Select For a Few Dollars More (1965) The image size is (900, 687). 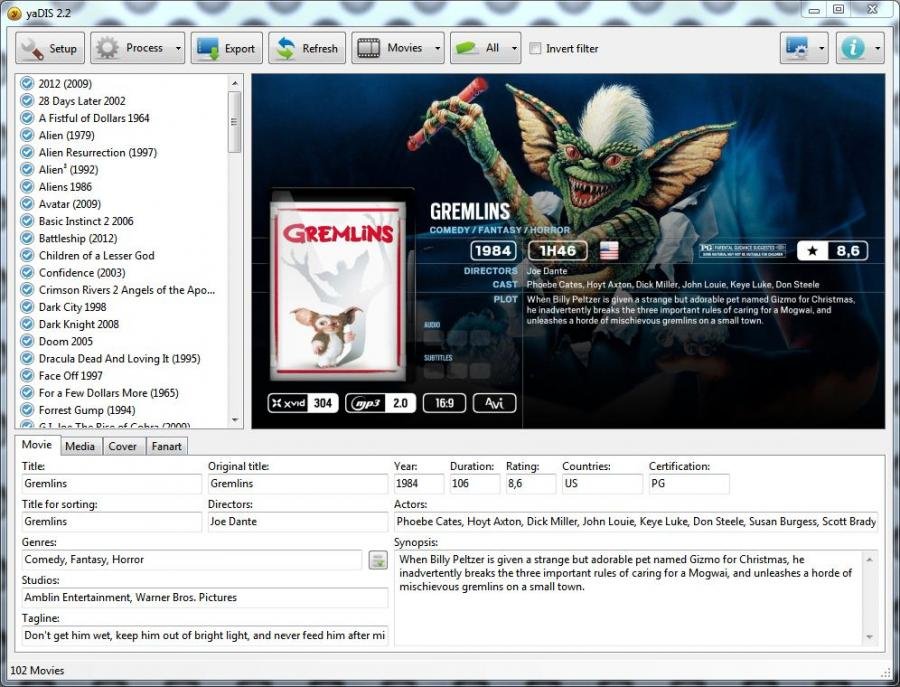[108, 393]
